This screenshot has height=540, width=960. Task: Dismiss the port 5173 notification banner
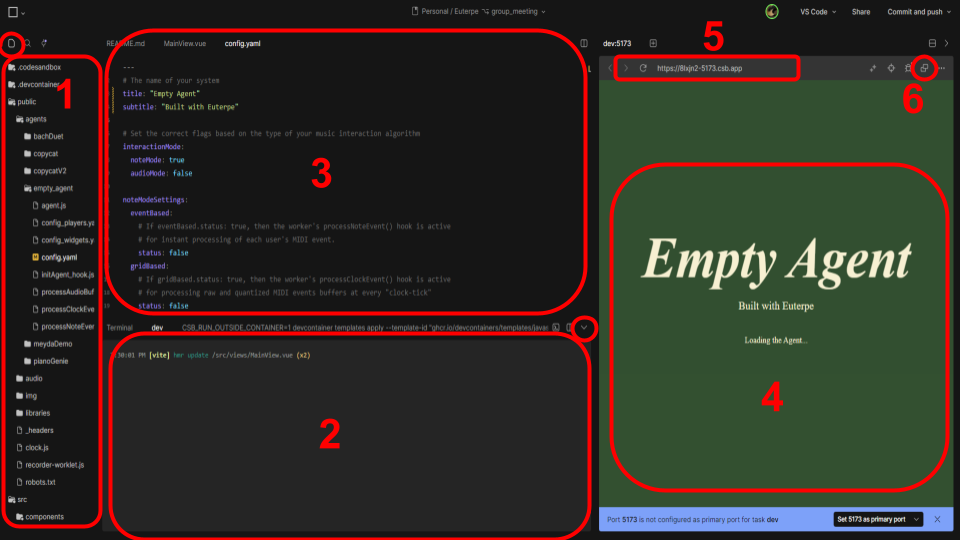(x=937, y=519)
